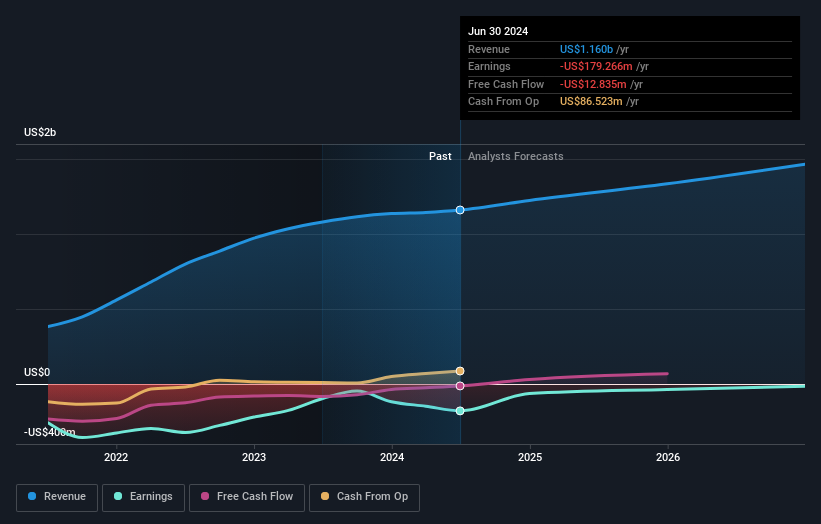Toggle the Free Cash Flow legend button
Image resolution: width=821 pixels, height=524 pixels.
tap(247, 497)
